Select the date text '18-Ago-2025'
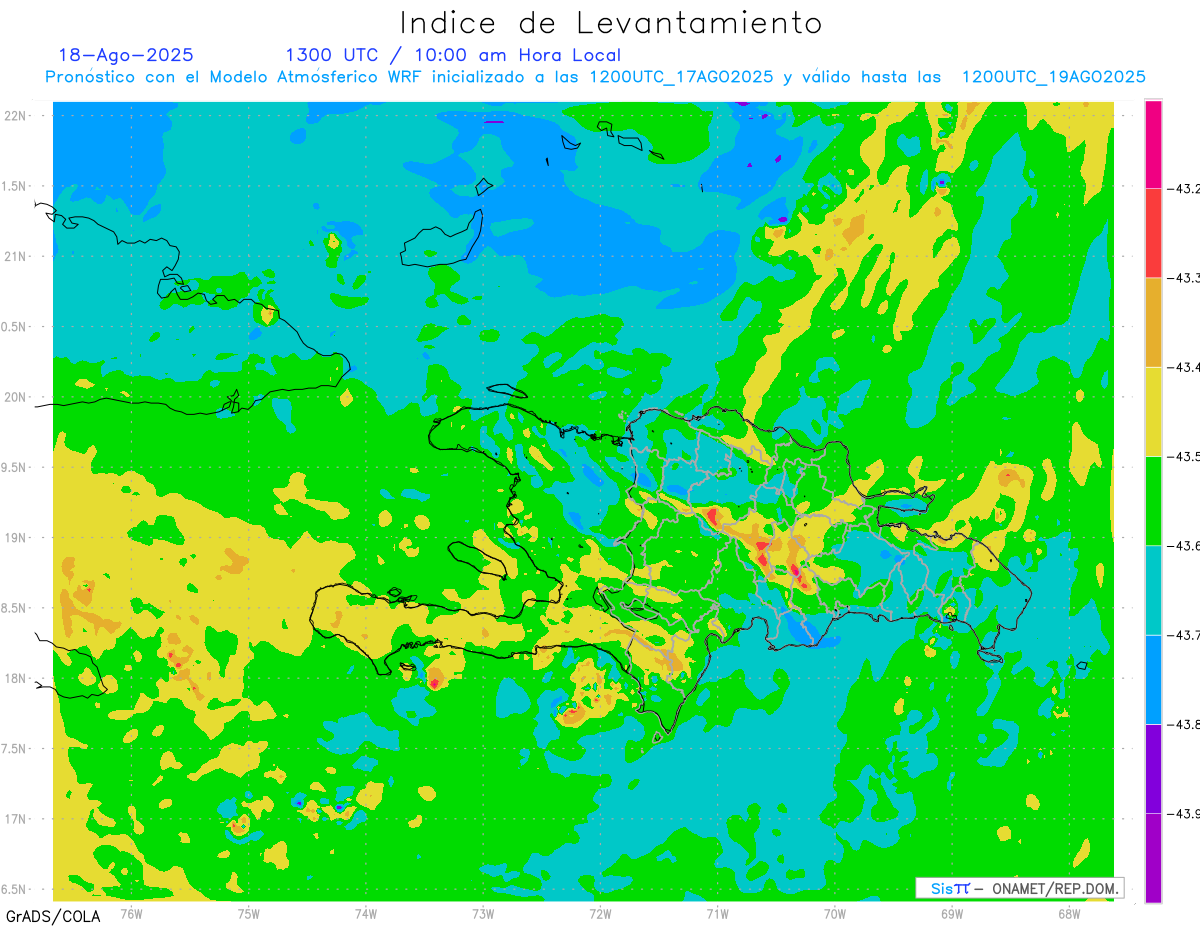The width and height of the screenshot is (1200, 927). coord(126,55)
